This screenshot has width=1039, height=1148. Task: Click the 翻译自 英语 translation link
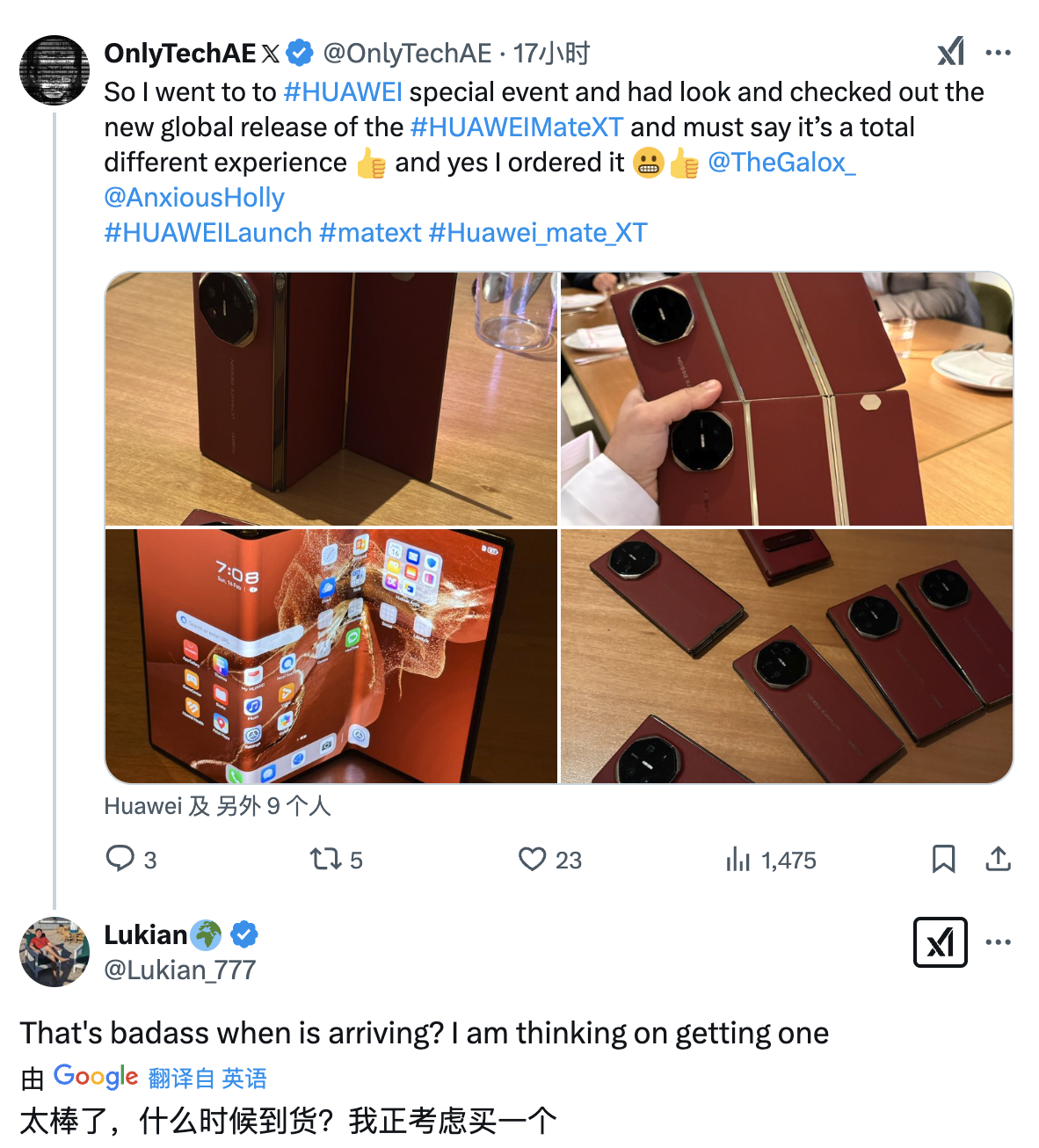pyautogui.click(x=207, y=1078)
